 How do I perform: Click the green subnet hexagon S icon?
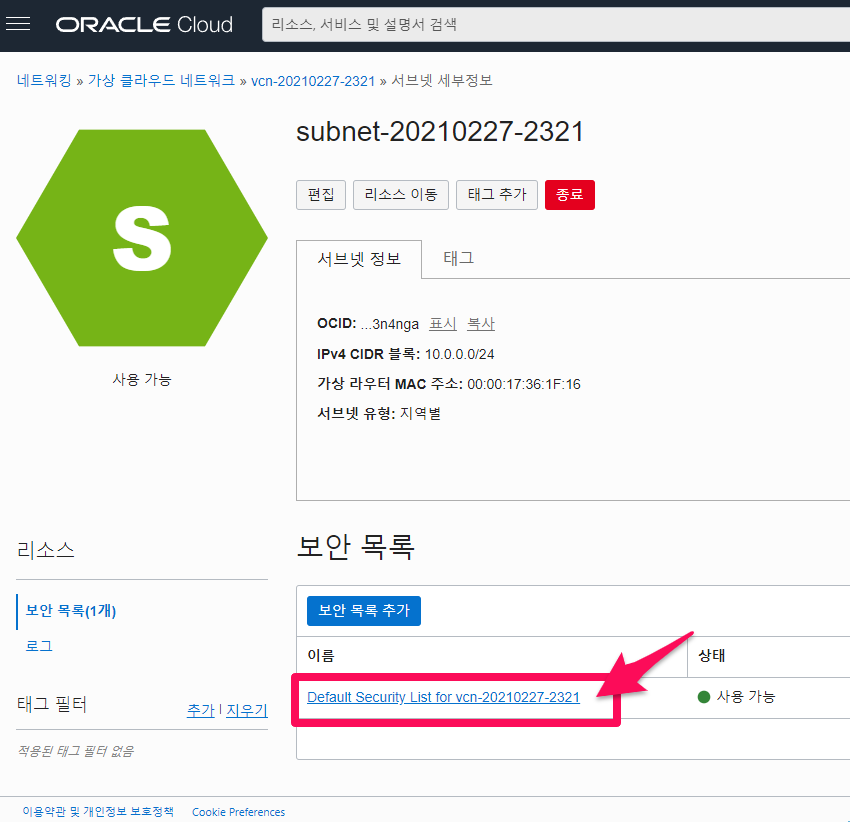(142, 238)
